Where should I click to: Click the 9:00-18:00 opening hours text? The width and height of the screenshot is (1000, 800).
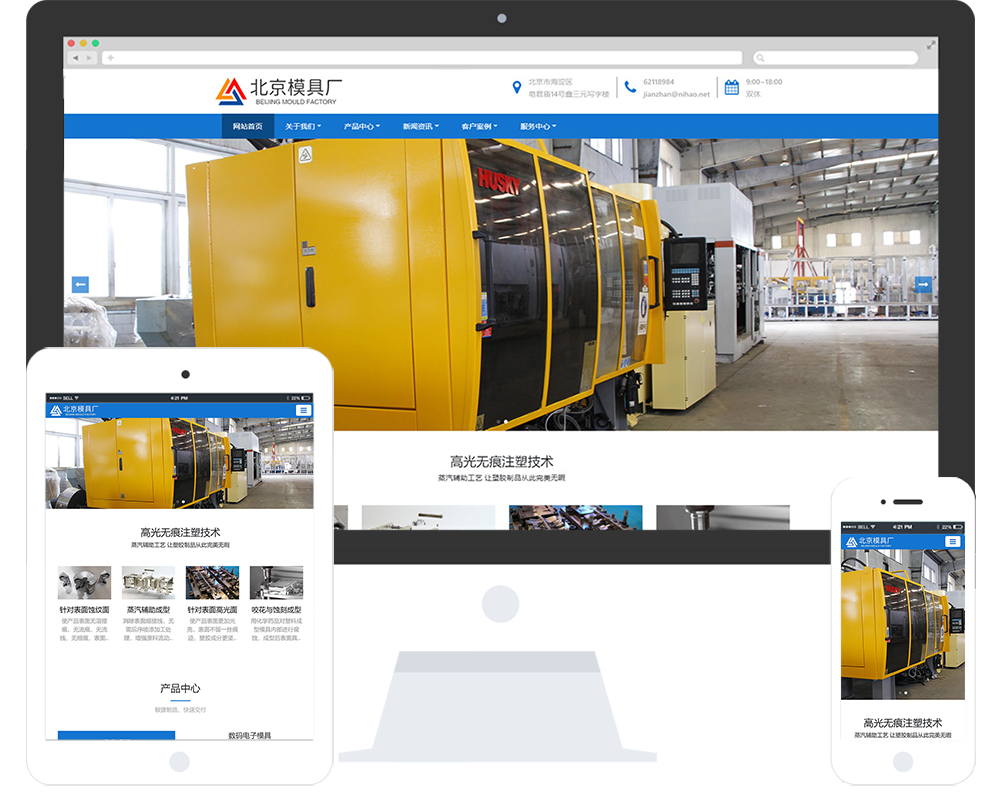(763, 82)
